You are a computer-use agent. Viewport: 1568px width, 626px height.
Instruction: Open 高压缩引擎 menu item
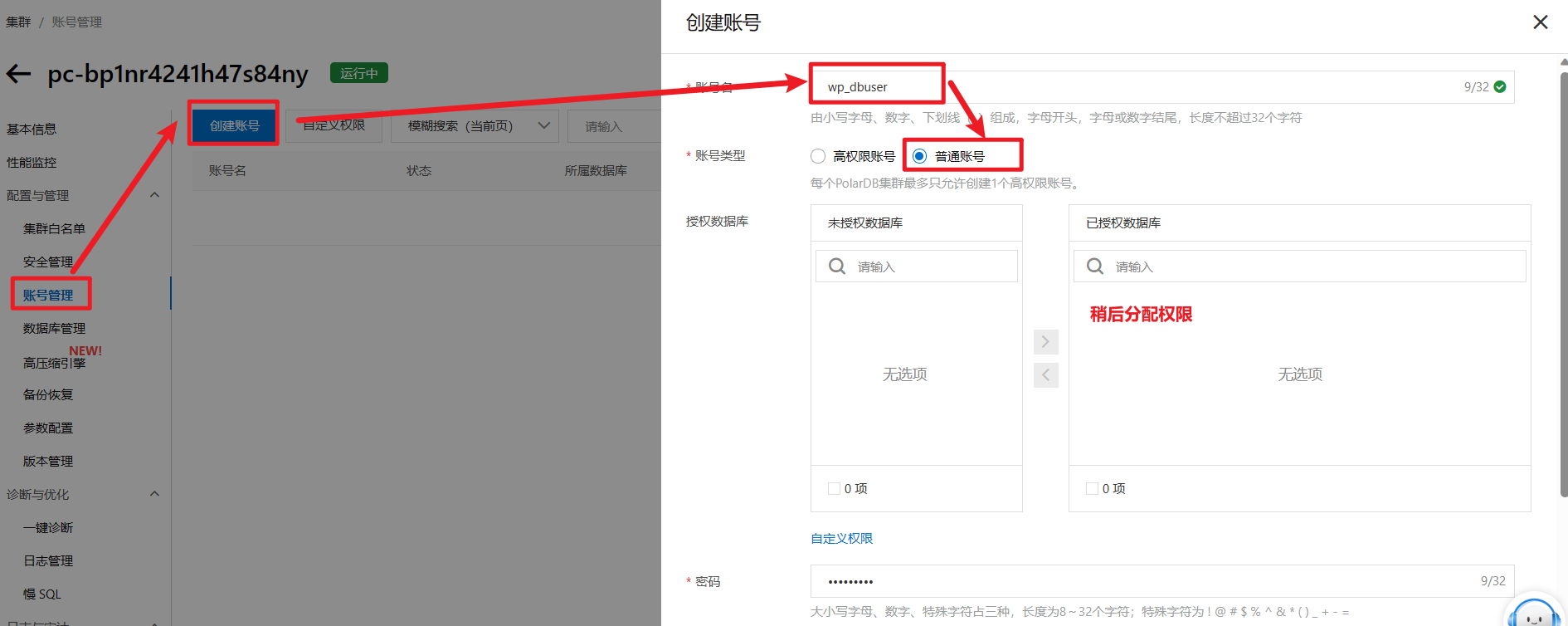54,363
